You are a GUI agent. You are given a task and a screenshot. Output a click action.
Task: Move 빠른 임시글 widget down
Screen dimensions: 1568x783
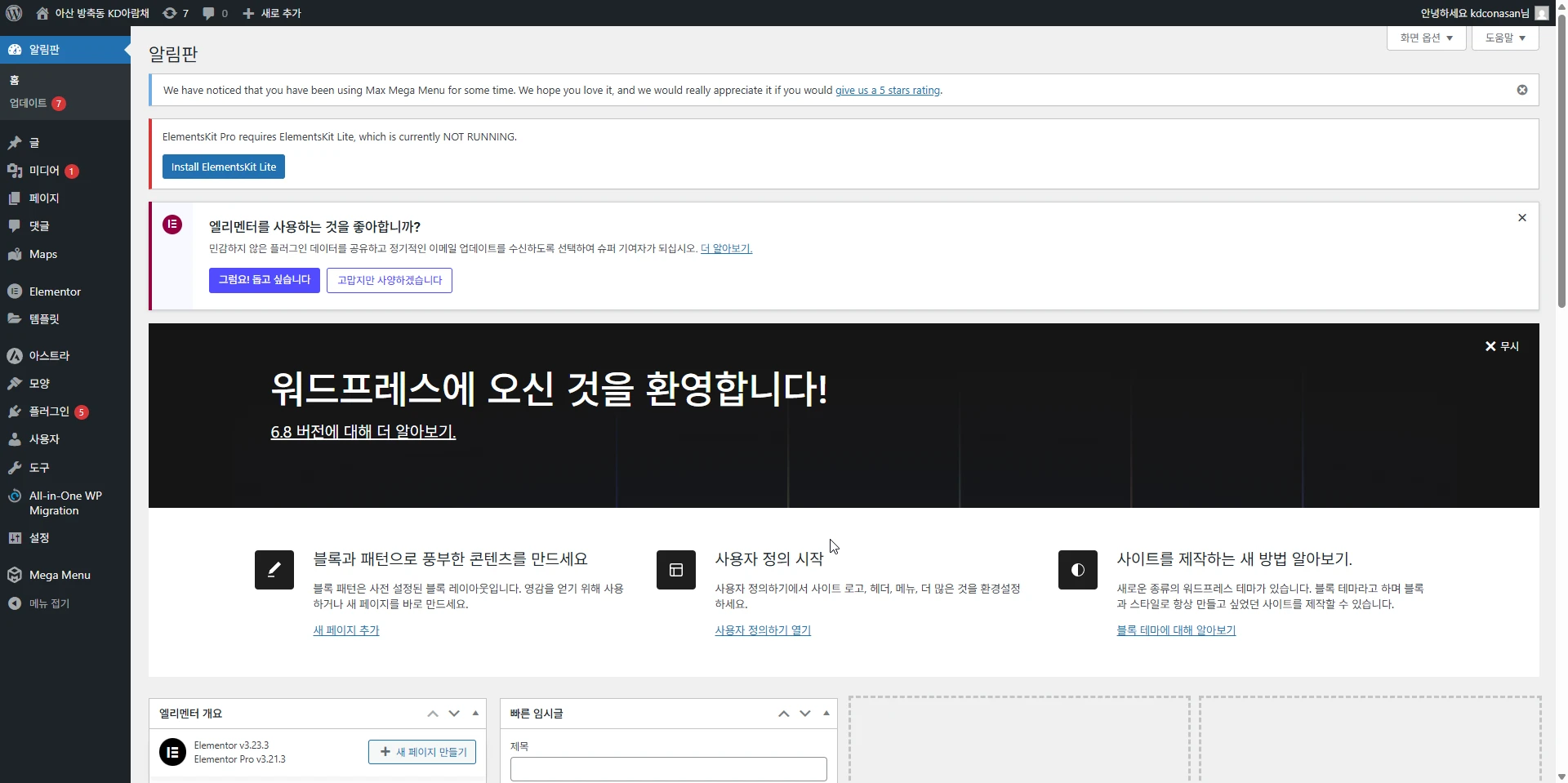[805, 714]
